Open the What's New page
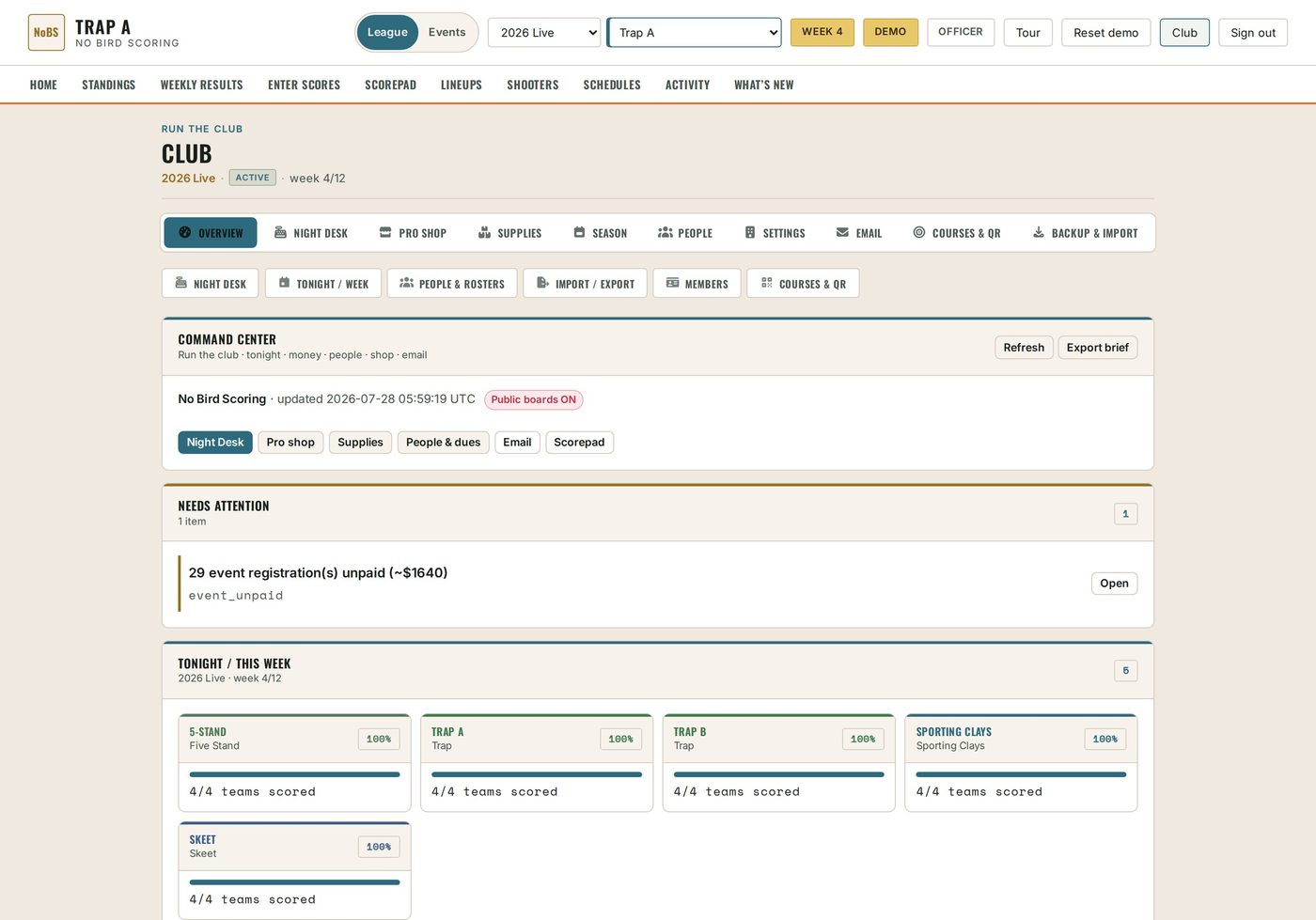This screenshot has height=920, width=1316. (763, 85)
